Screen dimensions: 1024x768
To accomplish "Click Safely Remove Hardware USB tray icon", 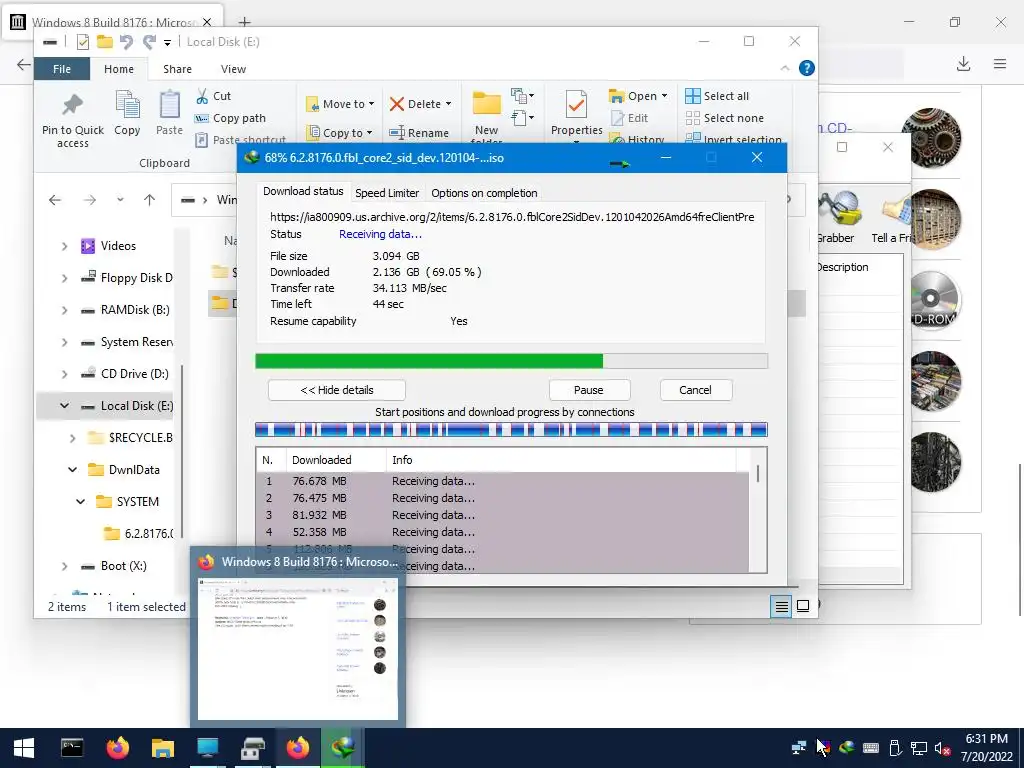I will [x=895, y=748].
